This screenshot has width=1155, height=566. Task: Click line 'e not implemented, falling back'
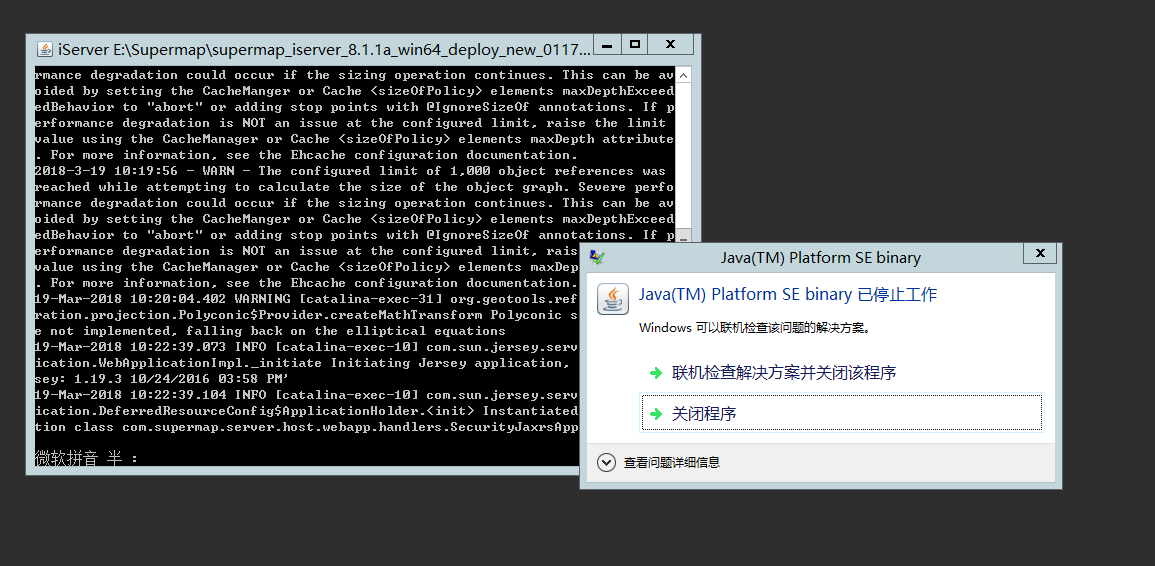click(x=270, y=331)
